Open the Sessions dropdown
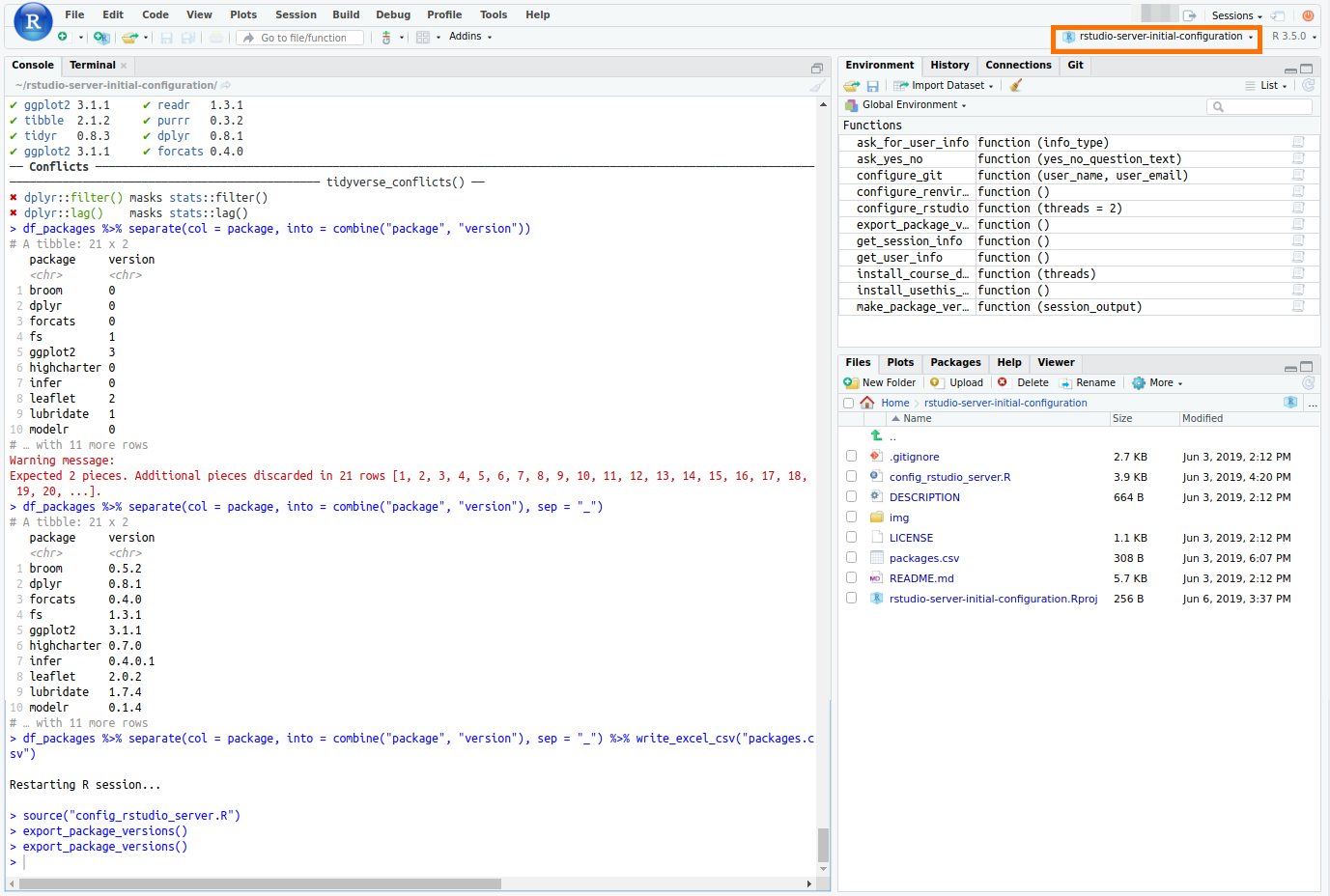This screenshot has height=896, width=1330. point(1236,15)
